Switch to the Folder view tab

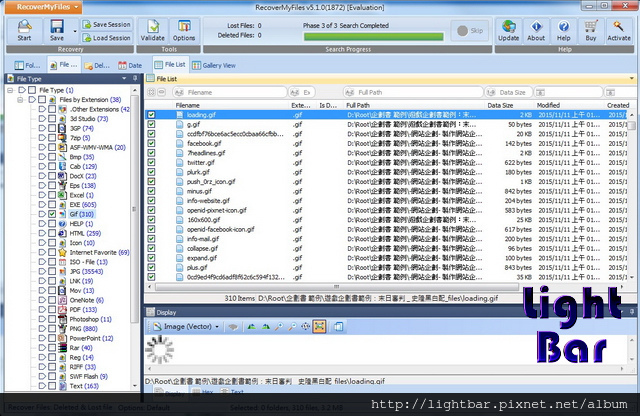pyautogui.click(x=27, y=65)
